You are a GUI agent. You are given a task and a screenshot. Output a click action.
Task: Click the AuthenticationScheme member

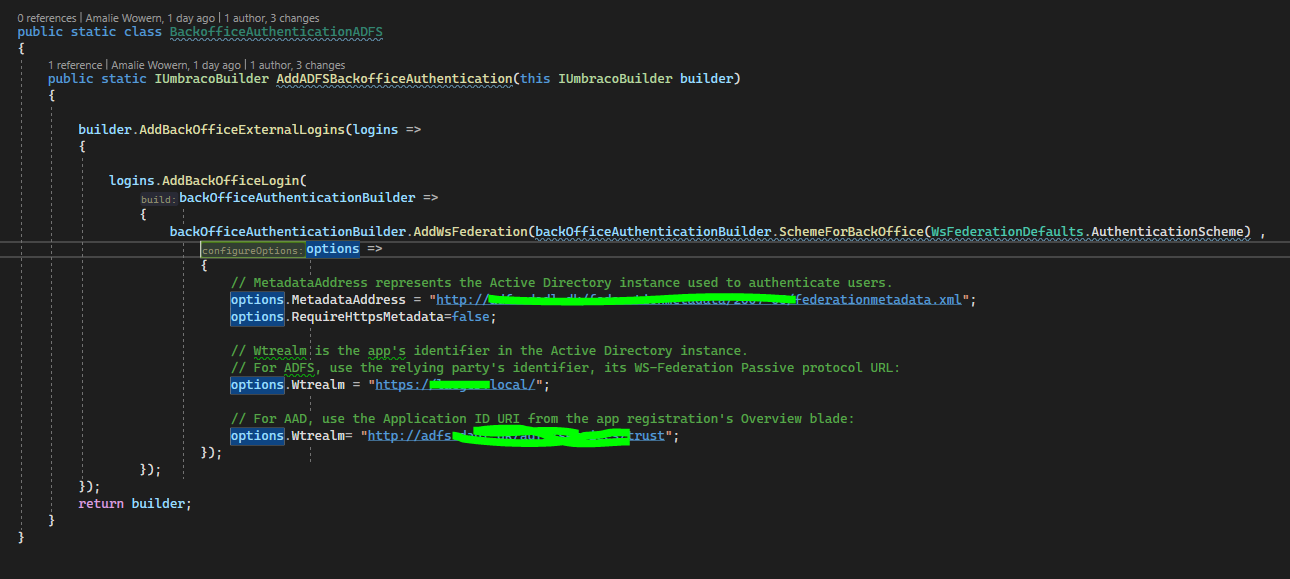[x=1170, y=232]
